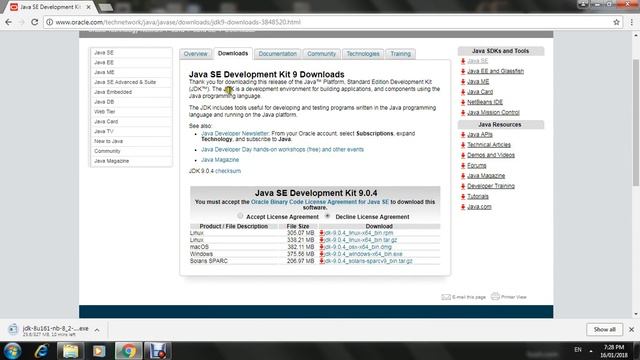Click download arrow icon for windows-x64_bin.exe

tap(322, 254)
